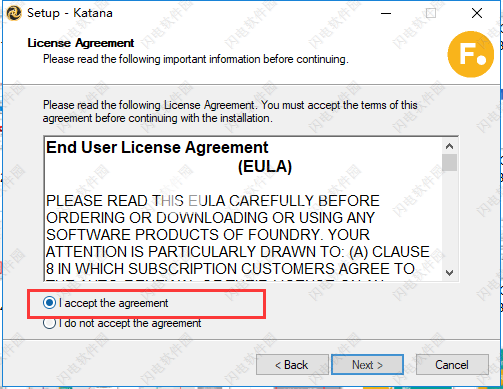Click the EULA scroll up arrow
The width and height of the screenshot is (503, 389).
(x=449, y=146)
